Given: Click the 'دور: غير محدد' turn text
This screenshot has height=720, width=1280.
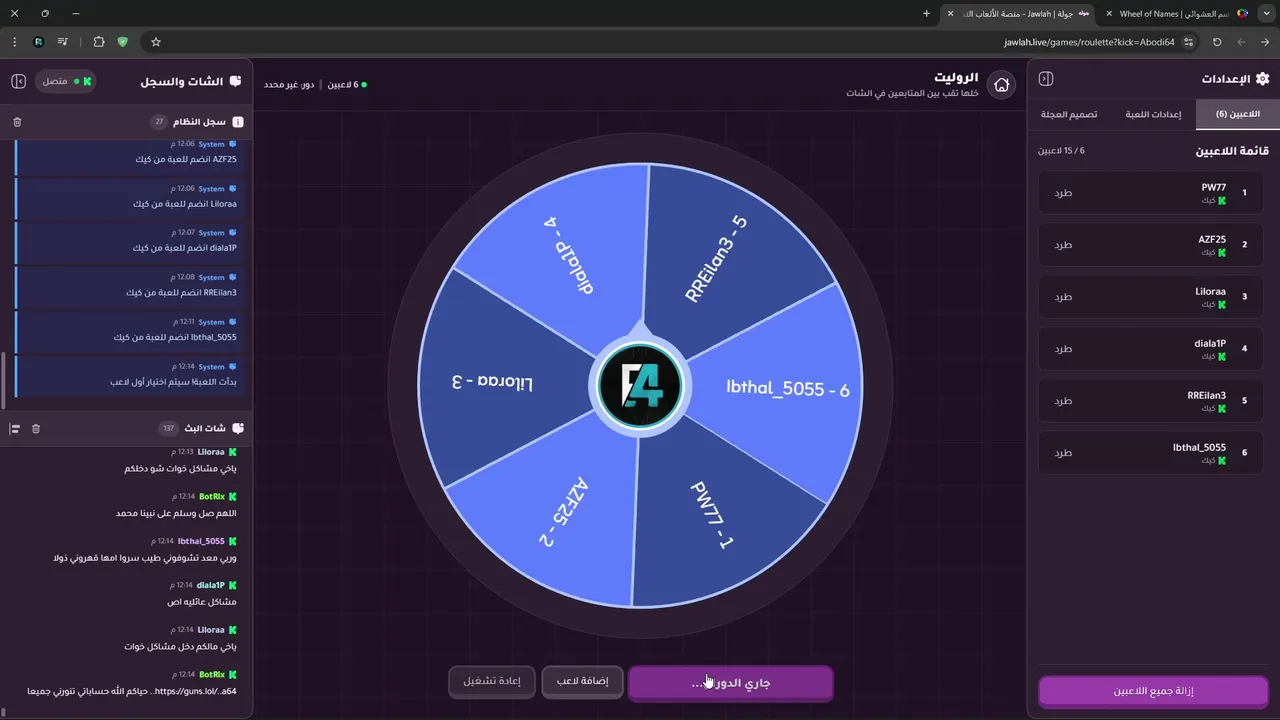Looking at the screenshot, I should [289, 84].
